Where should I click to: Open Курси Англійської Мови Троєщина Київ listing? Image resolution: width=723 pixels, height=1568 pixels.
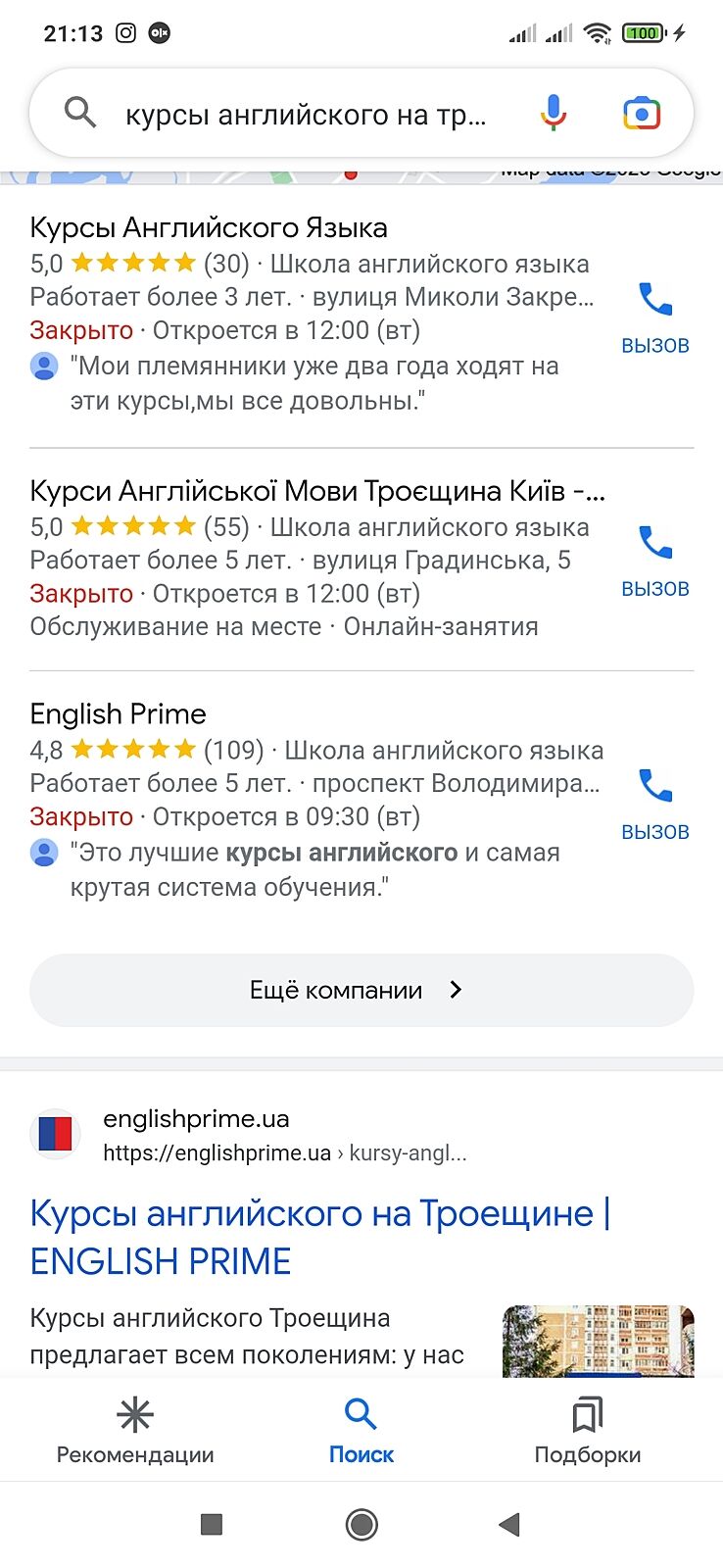[x=317, y=490]
